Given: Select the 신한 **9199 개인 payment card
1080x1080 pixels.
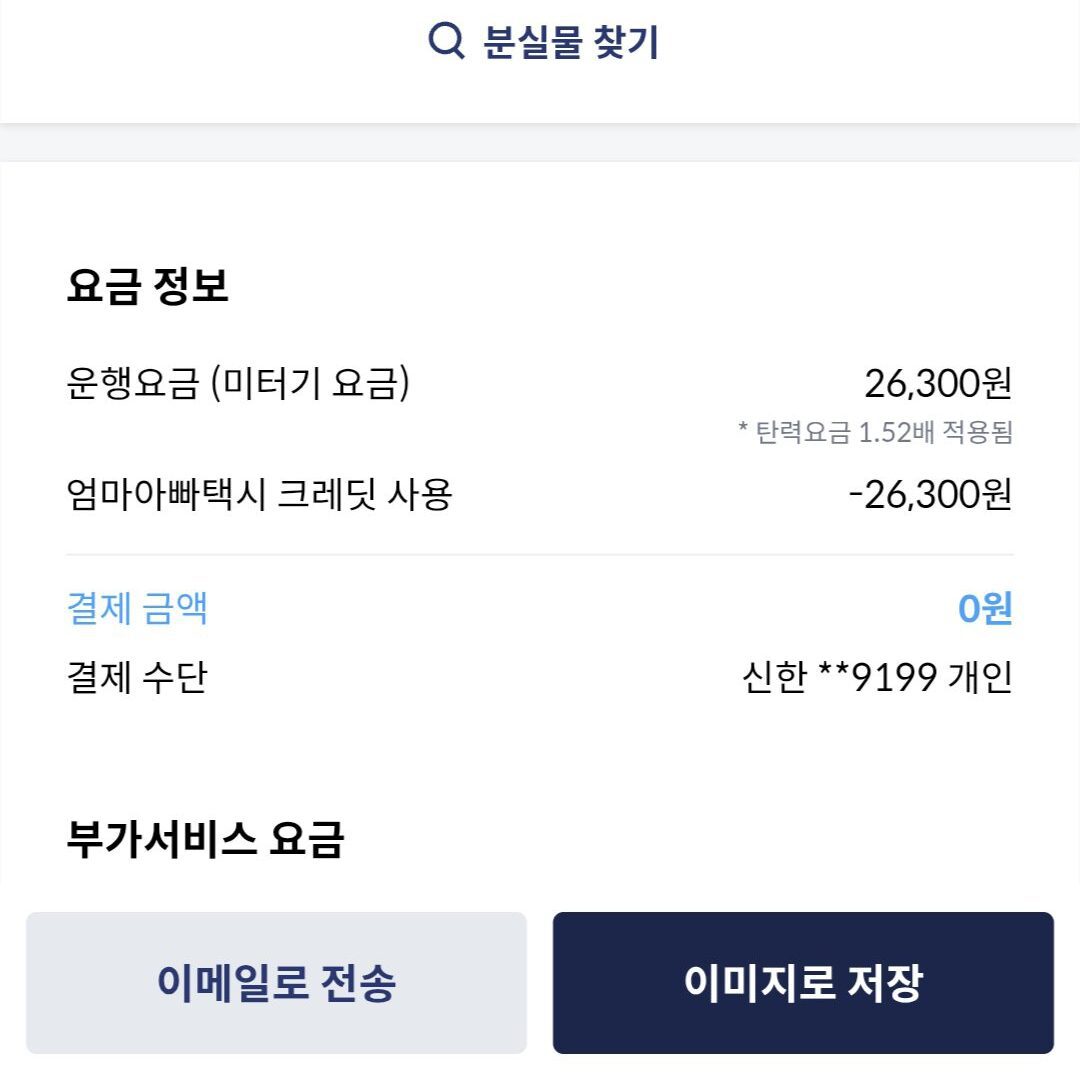Looking at the screenshot, I should (x=877, y=678).
